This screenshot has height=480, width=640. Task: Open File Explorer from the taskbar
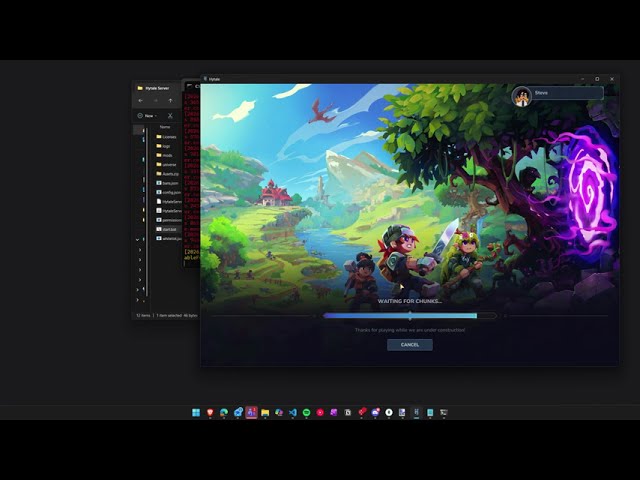[x=265, y=413]
